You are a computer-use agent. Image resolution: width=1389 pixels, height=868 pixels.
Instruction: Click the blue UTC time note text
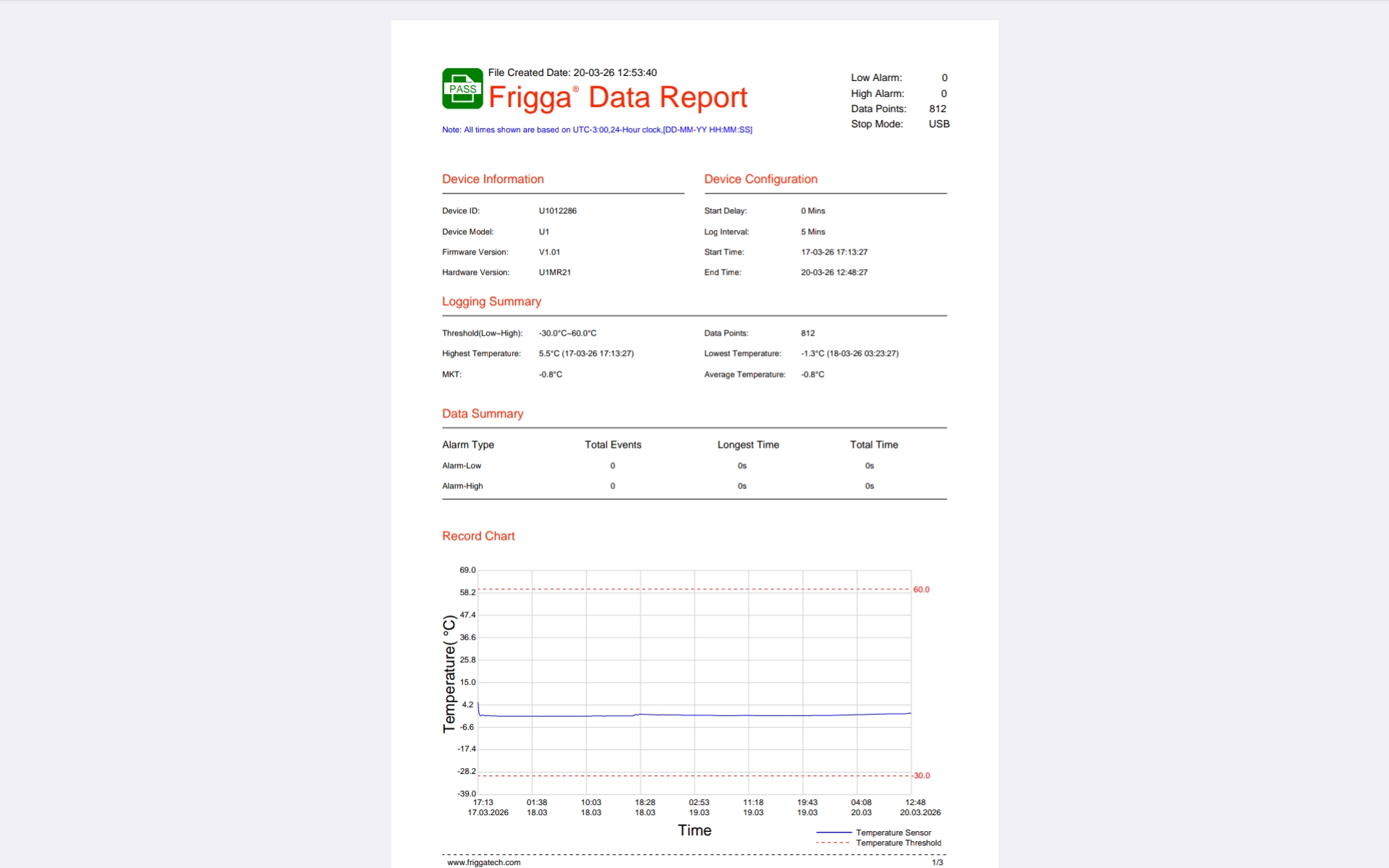click(597, 130)
